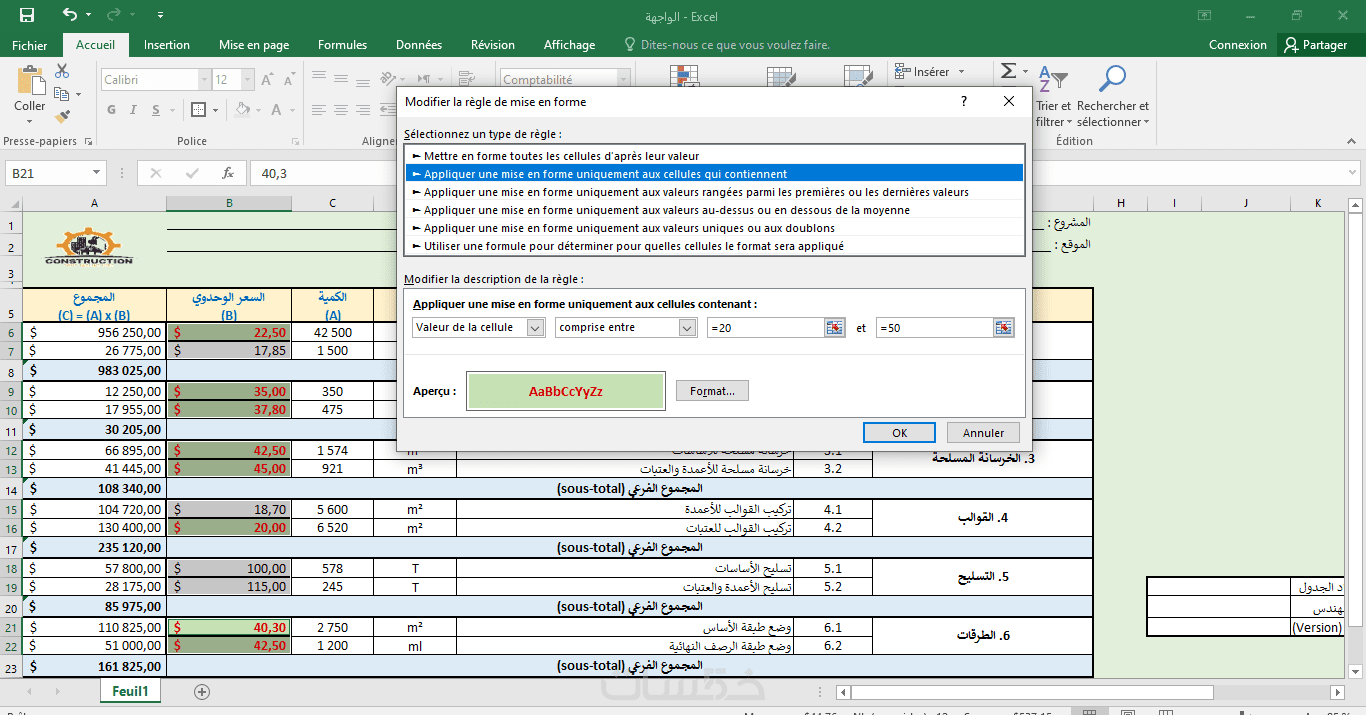Screen dimensions: 1366x715
Task: Click the center-align icon
Action: click(x=343, y=110)
